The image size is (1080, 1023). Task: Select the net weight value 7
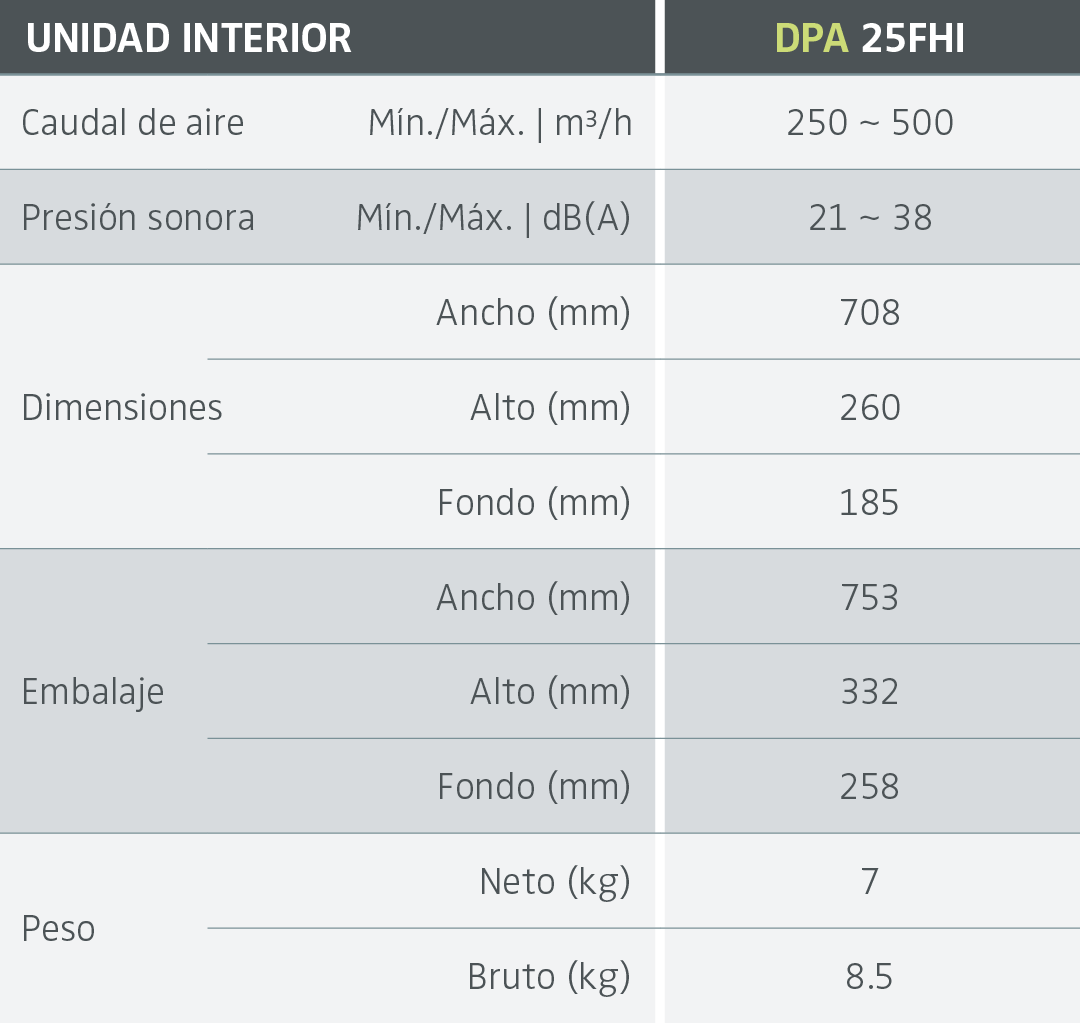tap(870, 882)
